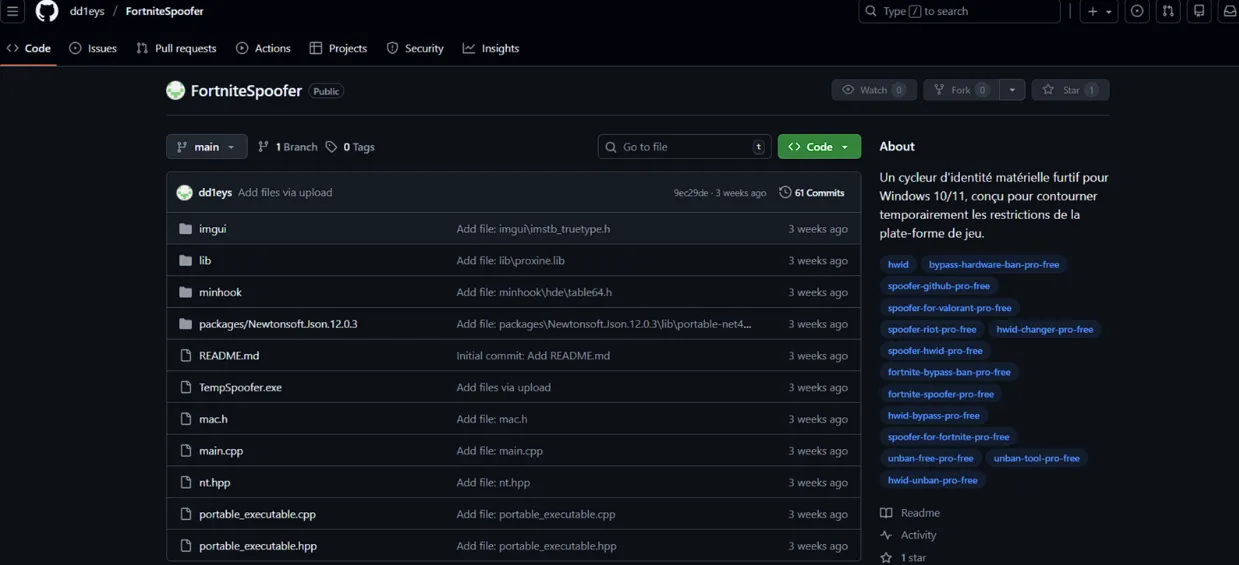This screenshot has height=565, width=1239.
Task: Click the dd1eys avatar in commit row
Action: [184, 193]
